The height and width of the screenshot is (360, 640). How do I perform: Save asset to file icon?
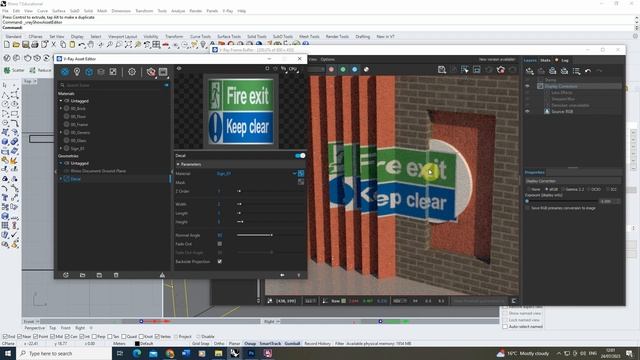coord(99,275)
